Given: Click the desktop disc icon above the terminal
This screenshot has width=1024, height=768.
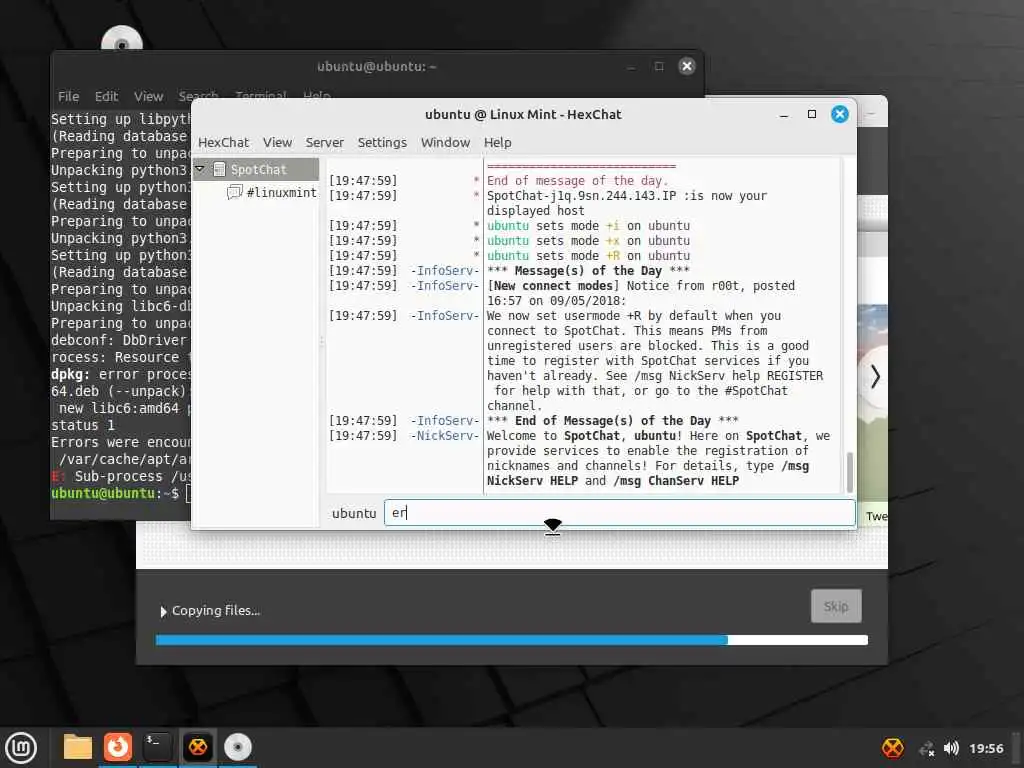Looking at the screenshot, I should pyautogui.click(x=121, y=39).
